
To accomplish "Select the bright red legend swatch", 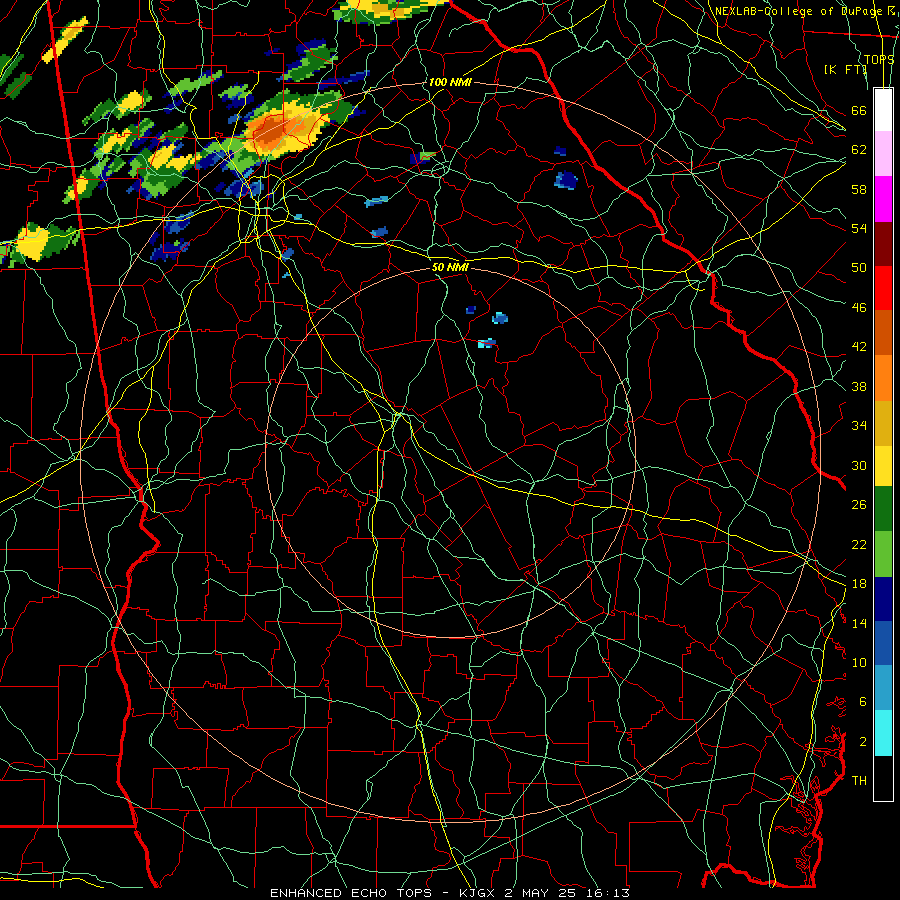I will (883, 288).
